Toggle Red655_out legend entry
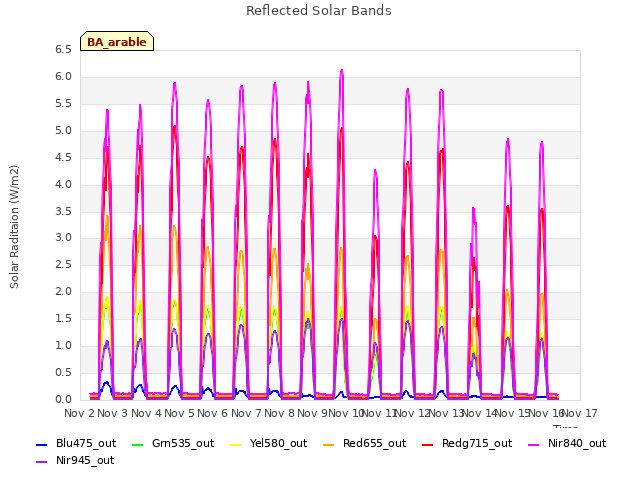Screen dimensions: 640x480 pyautogui.click(x=364, y=443)
